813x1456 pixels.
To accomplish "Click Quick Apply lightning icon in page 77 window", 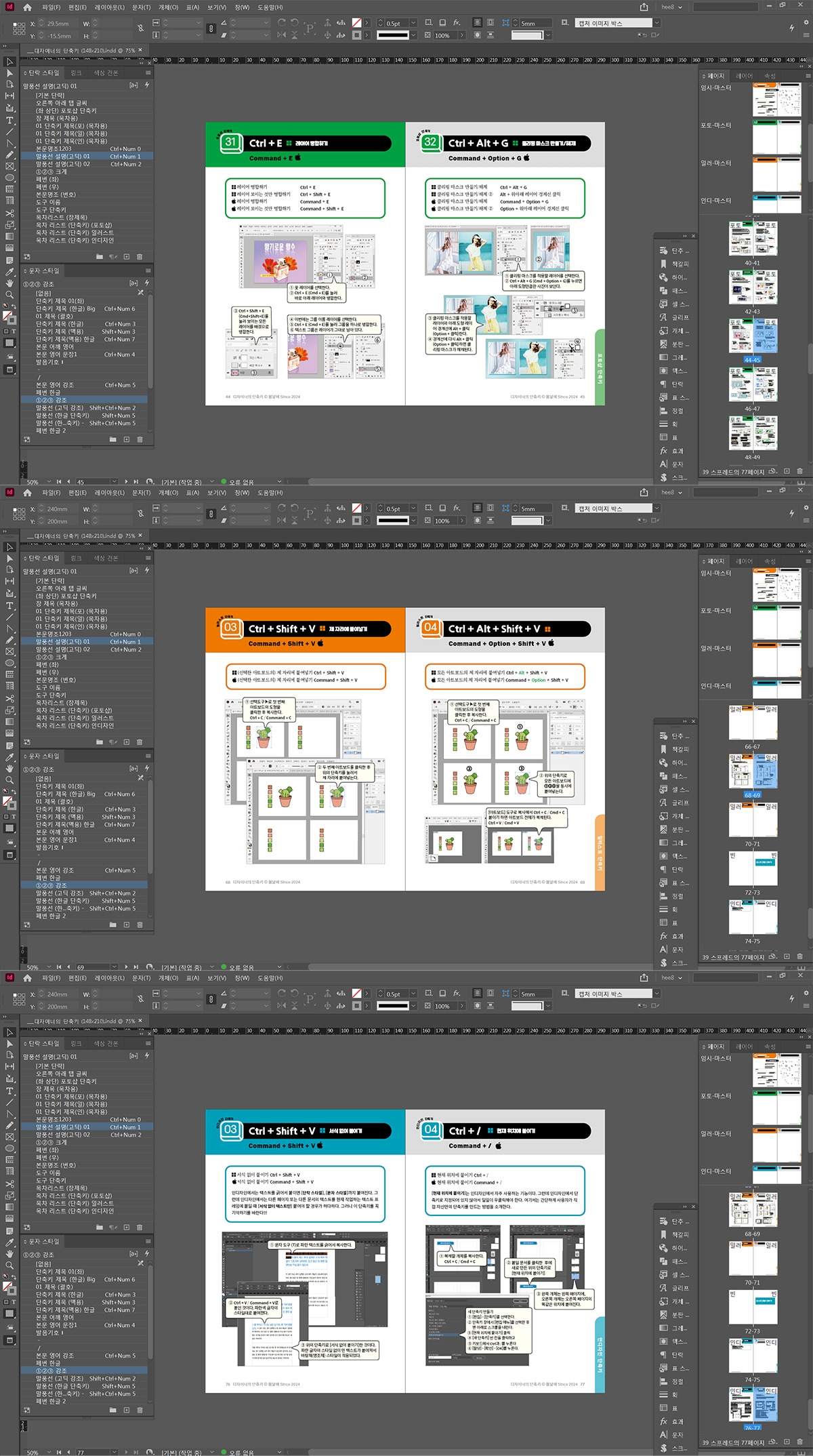I will (791, 998).
